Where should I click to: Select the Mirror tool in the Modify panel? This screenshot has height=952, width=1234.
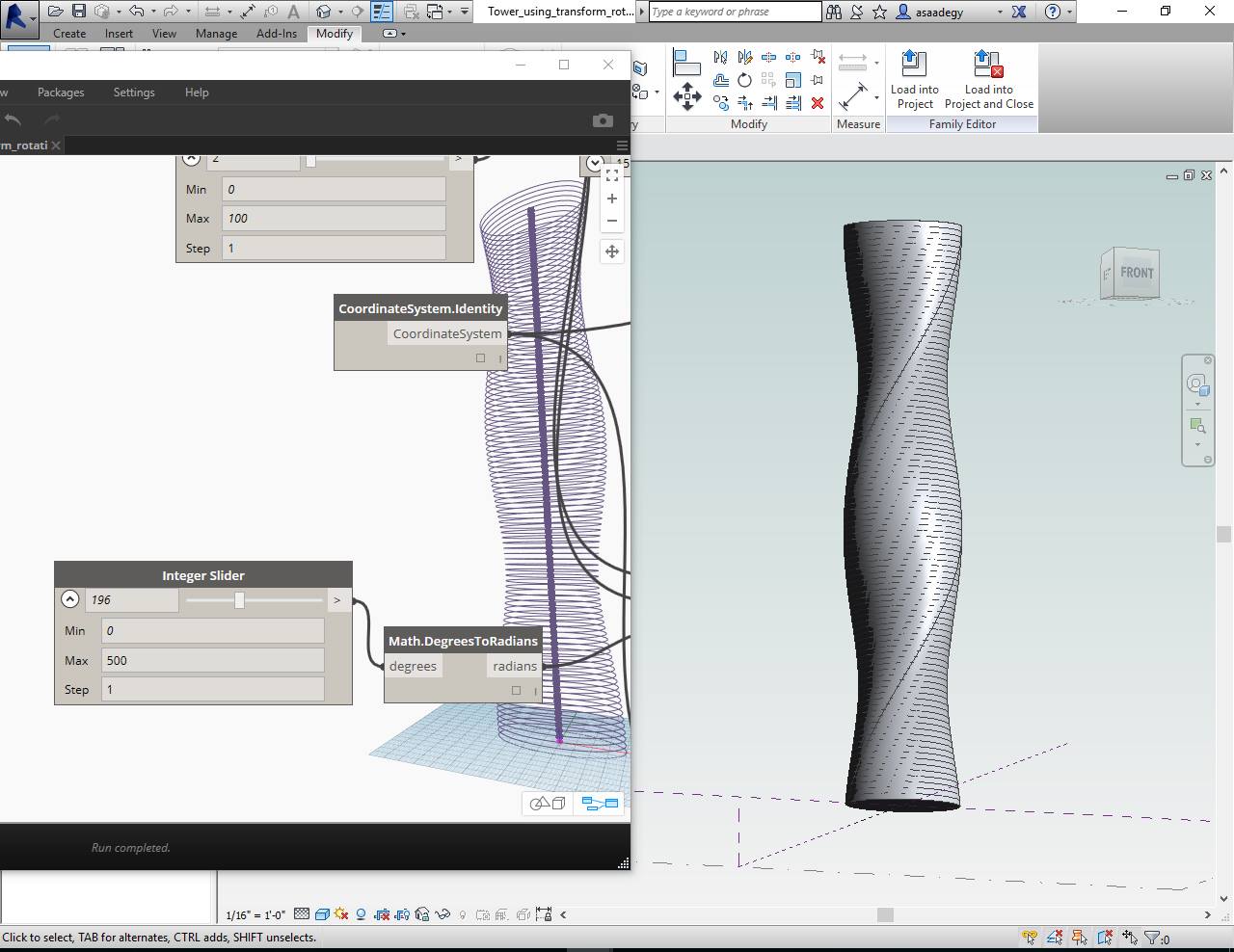720,57
